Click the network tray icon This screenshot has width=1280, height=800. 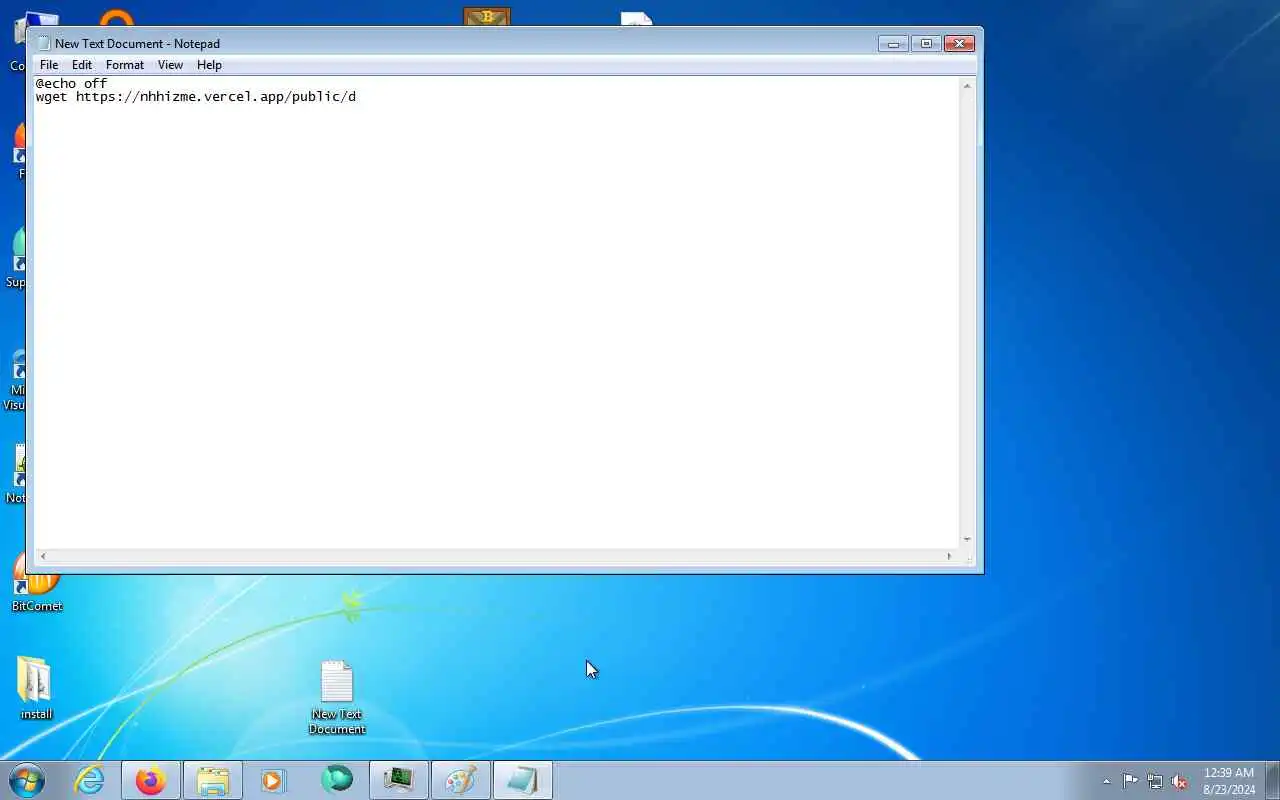(1155, 781)
